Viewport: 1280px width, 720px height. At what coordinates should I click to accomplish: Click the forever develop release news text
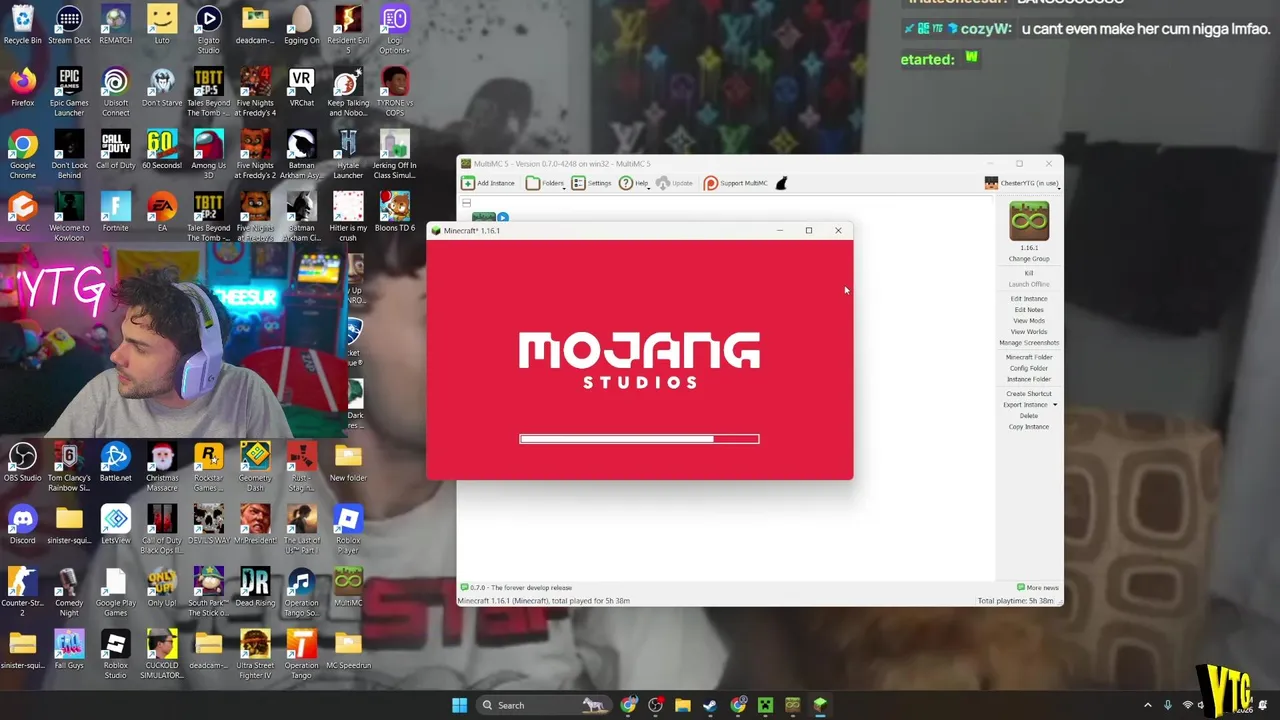[x=521, y=588]
